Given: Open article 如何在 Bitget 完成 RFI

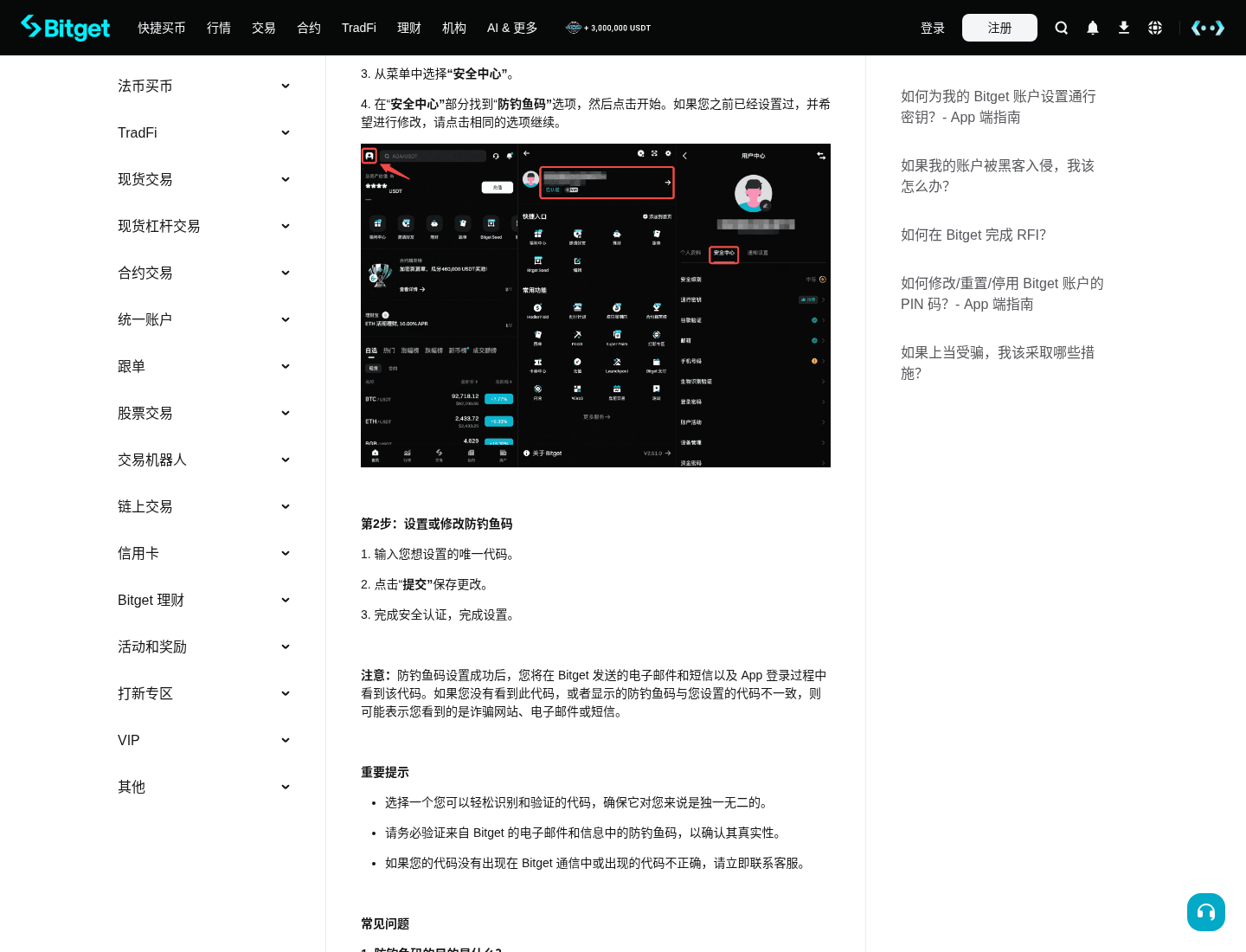Looking at the screenshot, I should [973, 235].
